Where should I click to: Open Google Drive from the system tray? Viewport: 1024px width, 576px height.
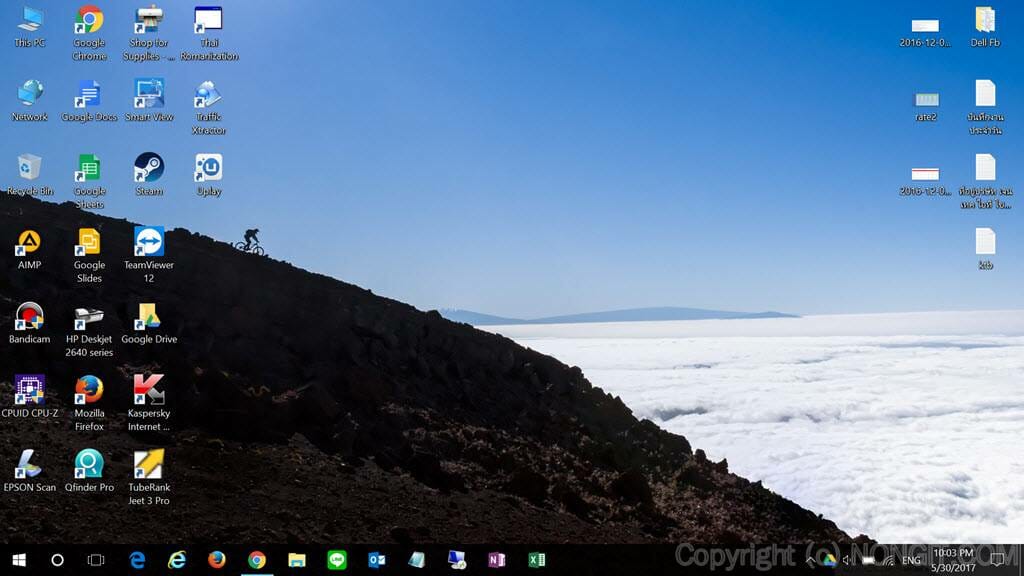[x=831, y=560]
